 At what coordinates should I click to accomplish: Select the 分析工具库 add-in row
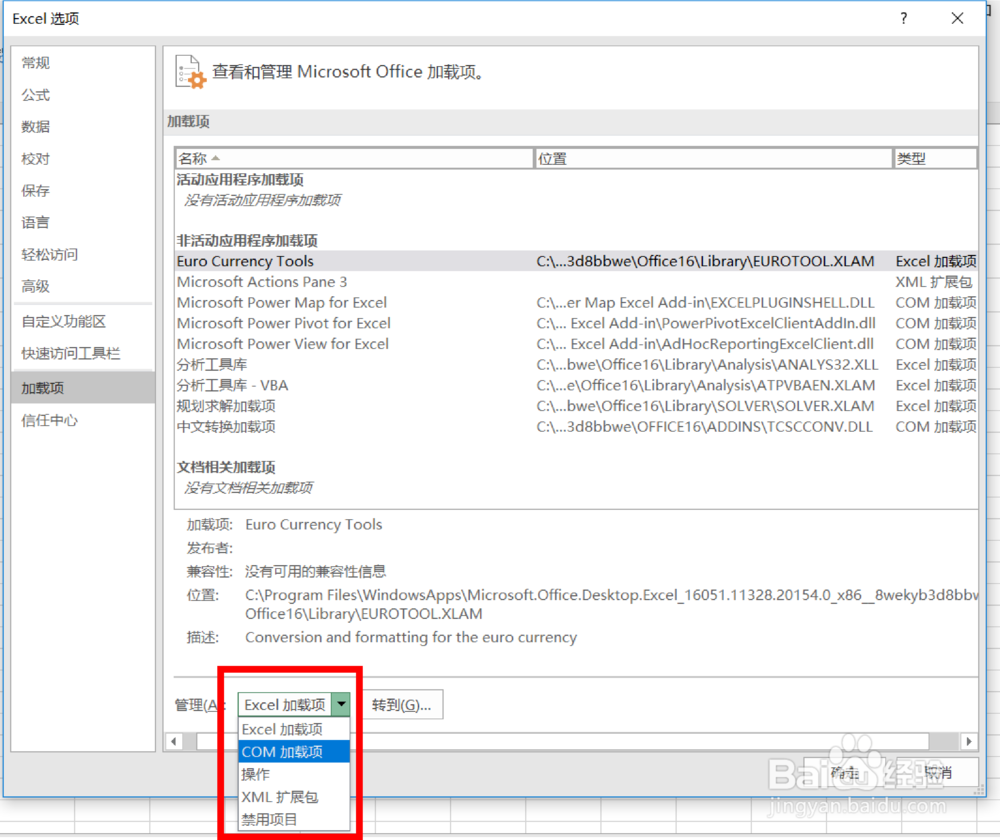(x=576, y=364)
